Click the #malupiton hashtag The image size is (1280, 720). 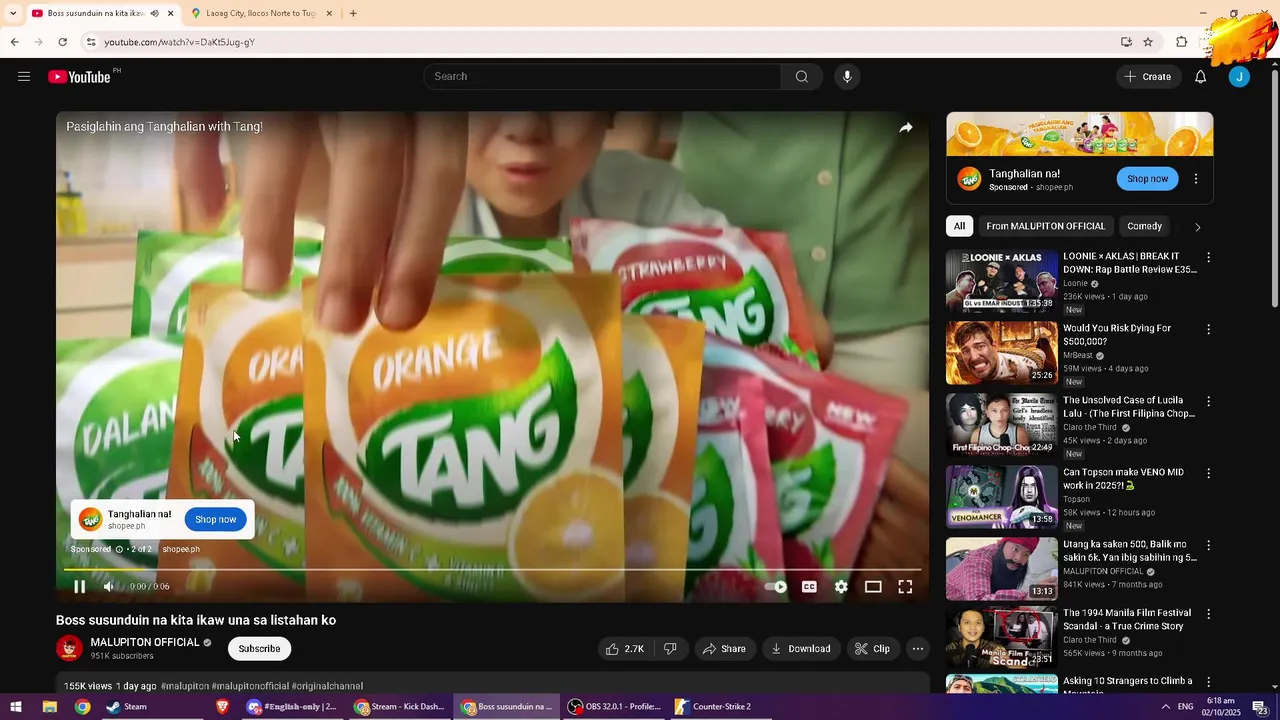185,686
